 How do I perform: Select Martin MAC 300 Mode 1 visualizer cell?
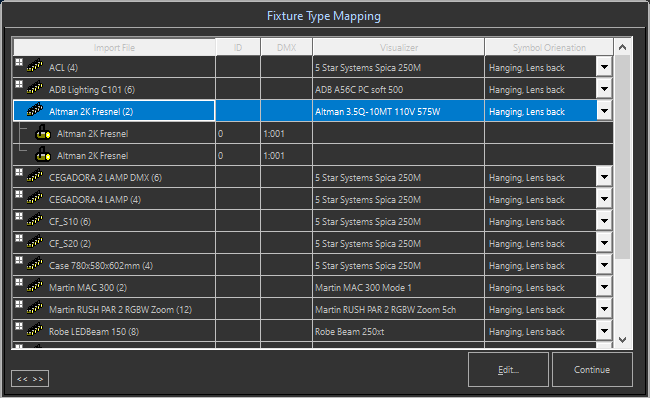(x=398, y=287)
